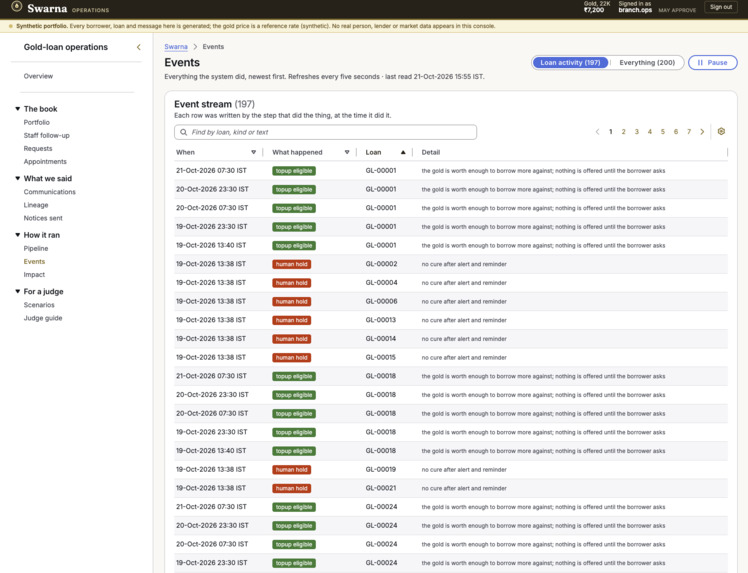Open the What happened column filter dropdown

pos(347,152)
